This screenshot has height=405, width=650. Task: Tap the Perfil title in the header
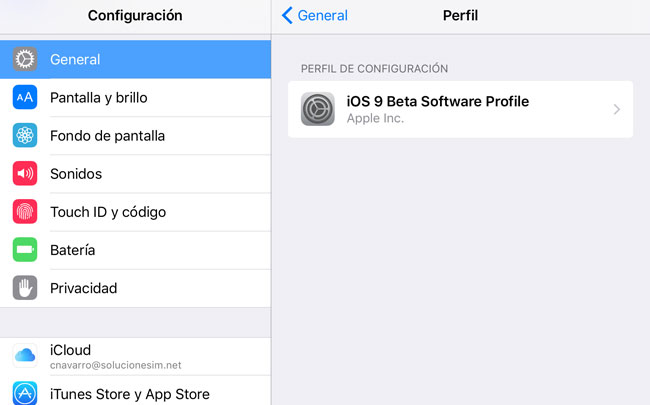460,15
